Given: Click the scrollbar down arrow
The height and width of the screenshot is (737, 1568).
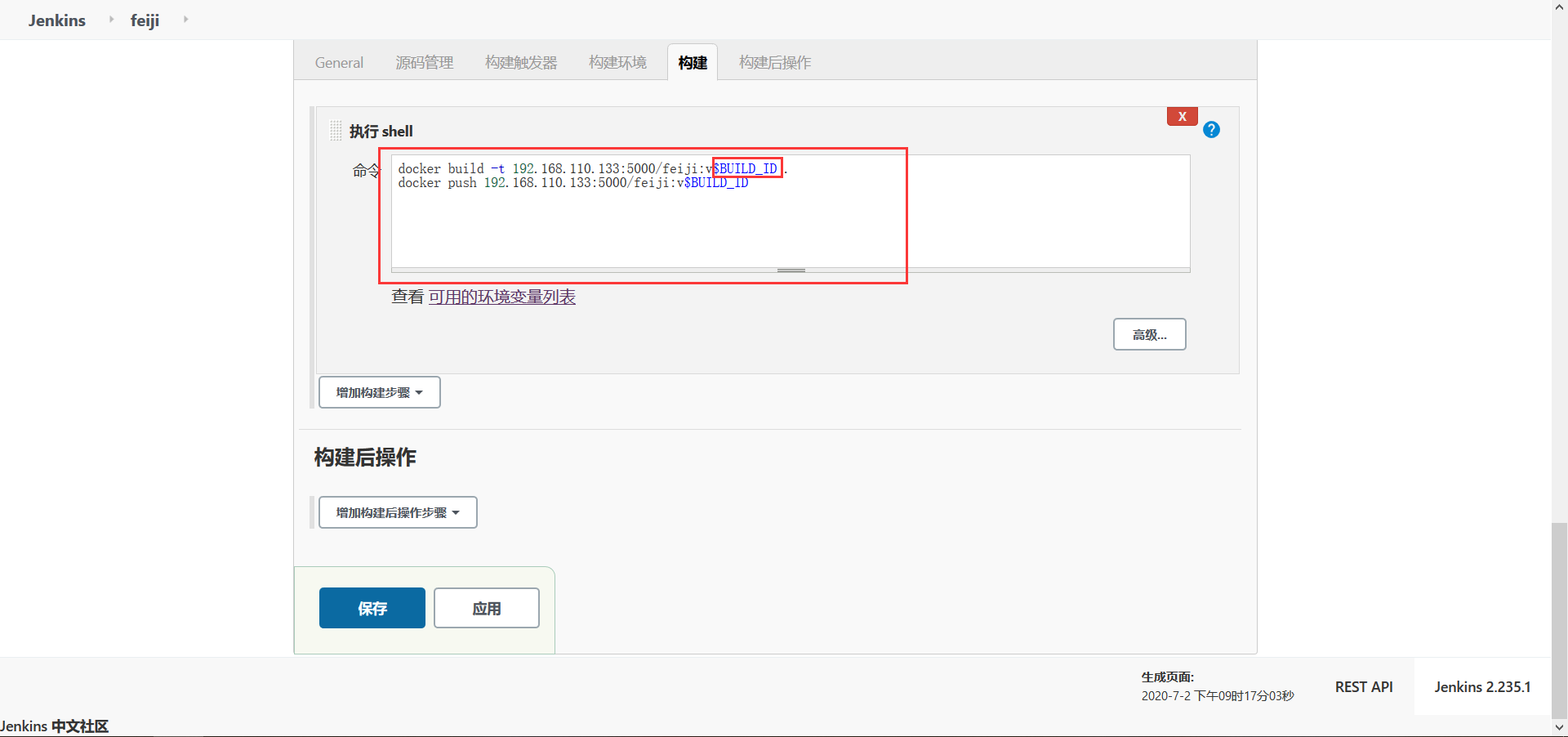Looking at the screenshot, I should 1559,727.
